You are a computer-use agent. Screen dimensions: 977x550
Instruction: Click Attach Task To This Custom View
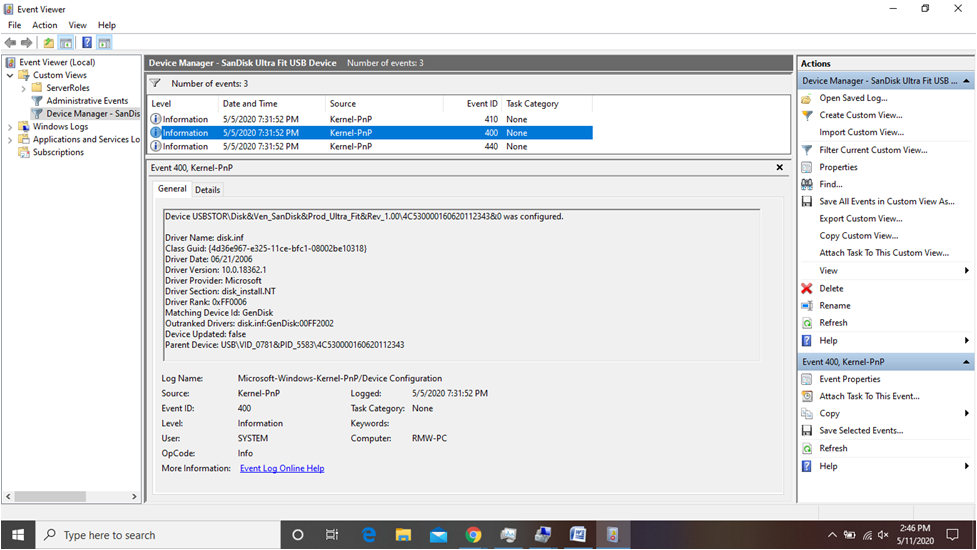coord(884,253)
